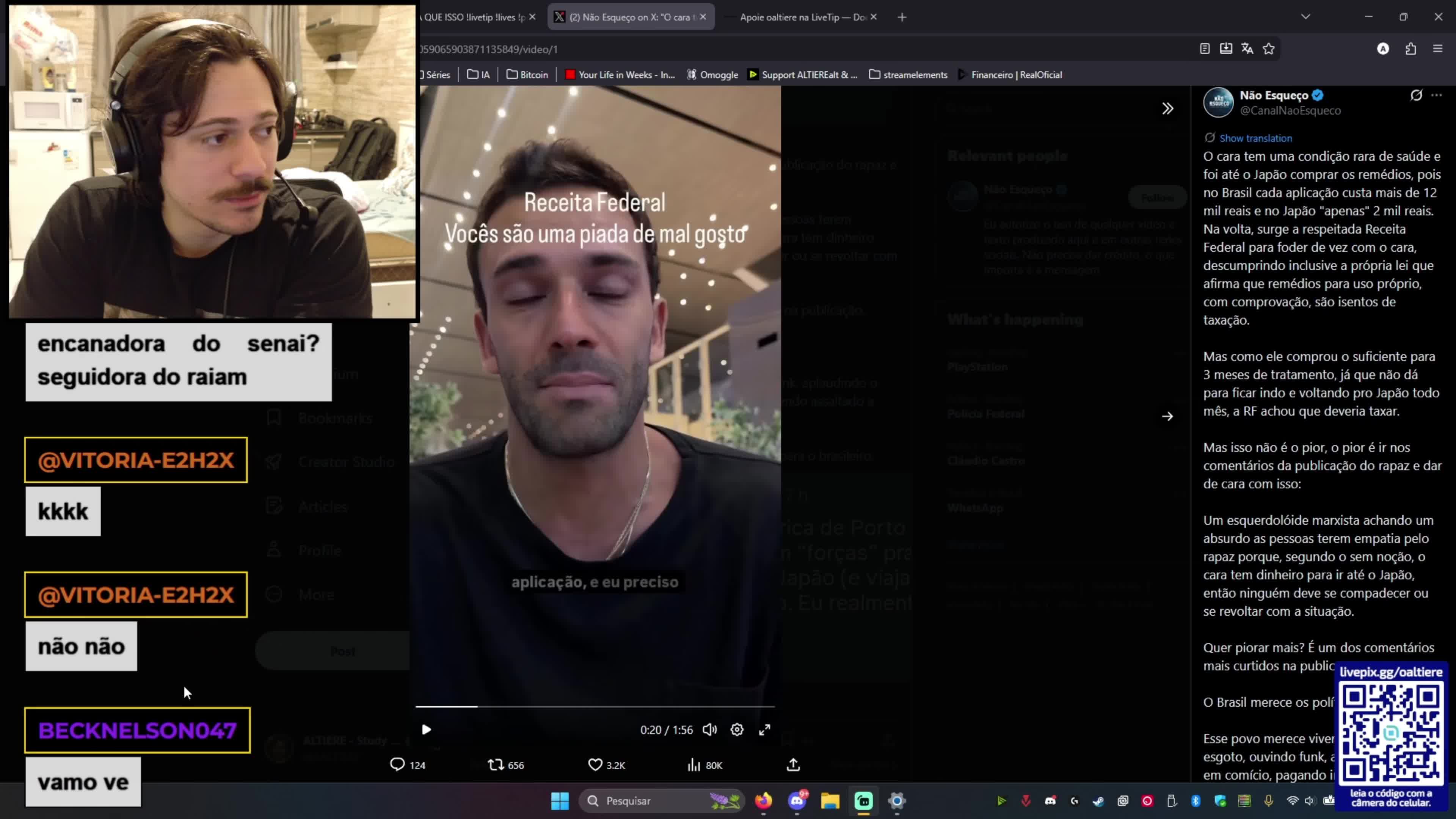Bookmark this page with the star icon

tap(1269, 49)
